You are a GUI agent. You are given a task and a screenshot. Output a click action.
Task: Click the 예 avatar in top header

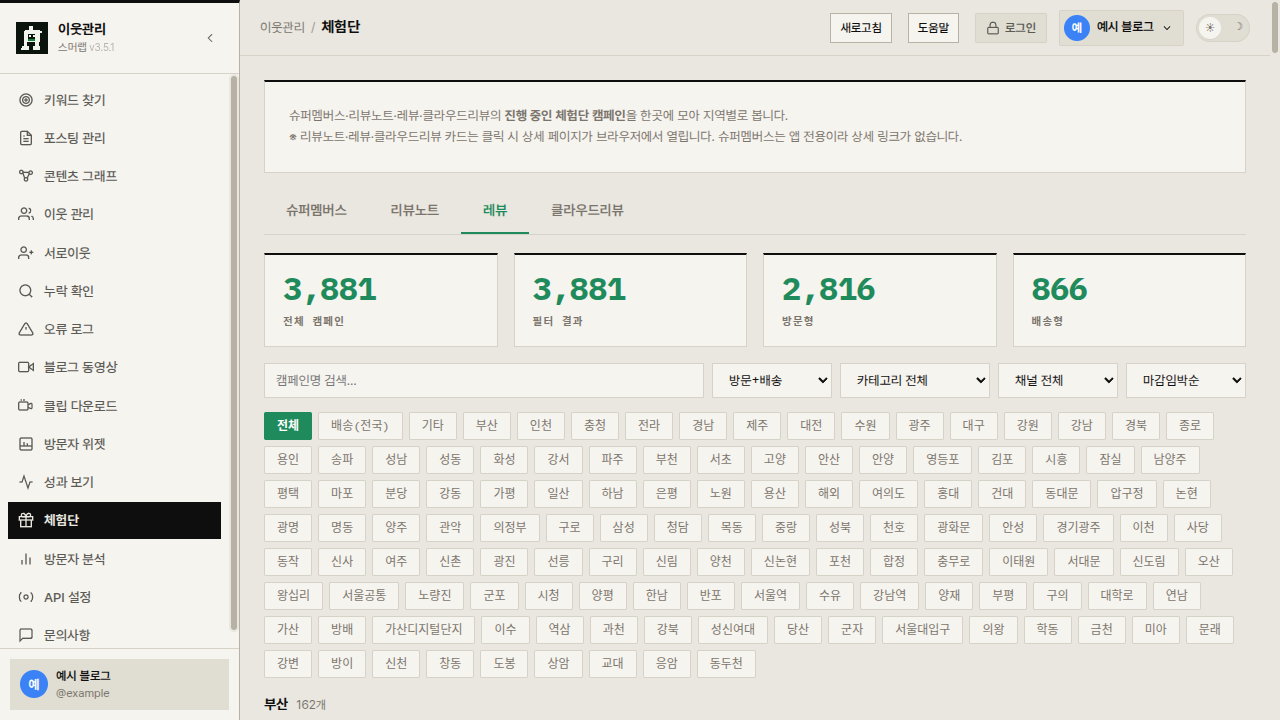pos(1077,28)
